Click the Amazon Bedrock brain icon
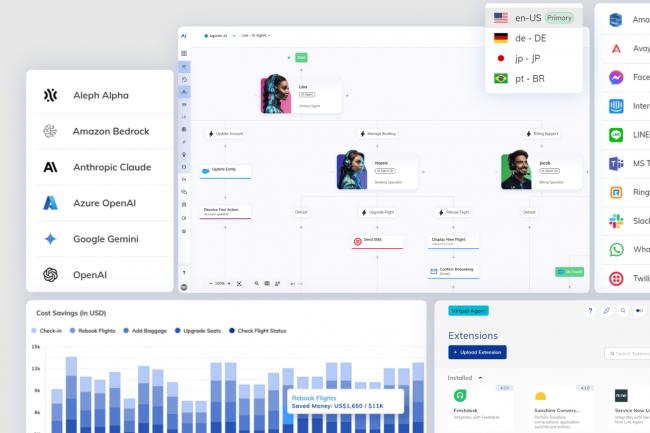This screenshot has height=433, width=650. (x=50, y=131)
